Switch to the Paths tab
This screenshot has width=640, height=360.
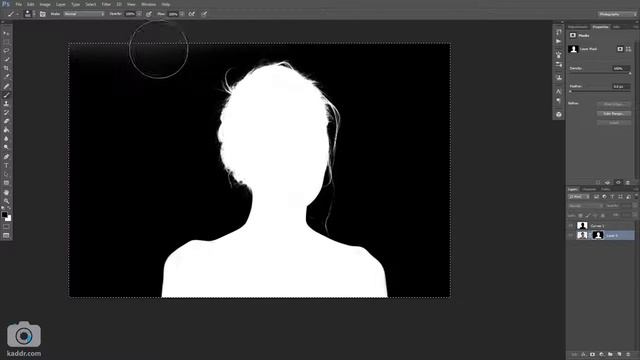pos(605,189)
